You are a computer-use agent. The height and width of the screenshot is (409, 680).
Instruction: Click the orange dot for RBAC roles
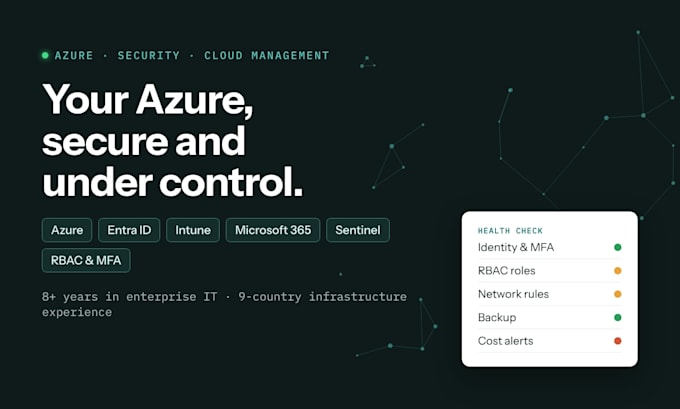pos(618,271)
